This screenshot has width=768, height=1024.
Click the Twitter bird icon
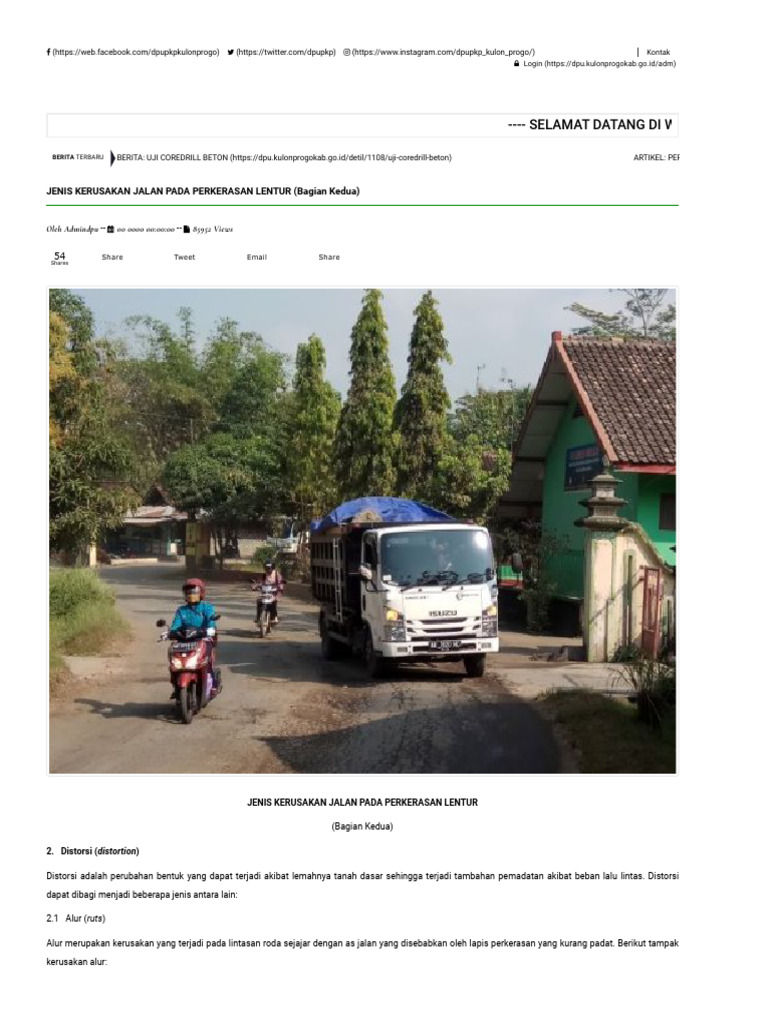(x=231, y=52)
